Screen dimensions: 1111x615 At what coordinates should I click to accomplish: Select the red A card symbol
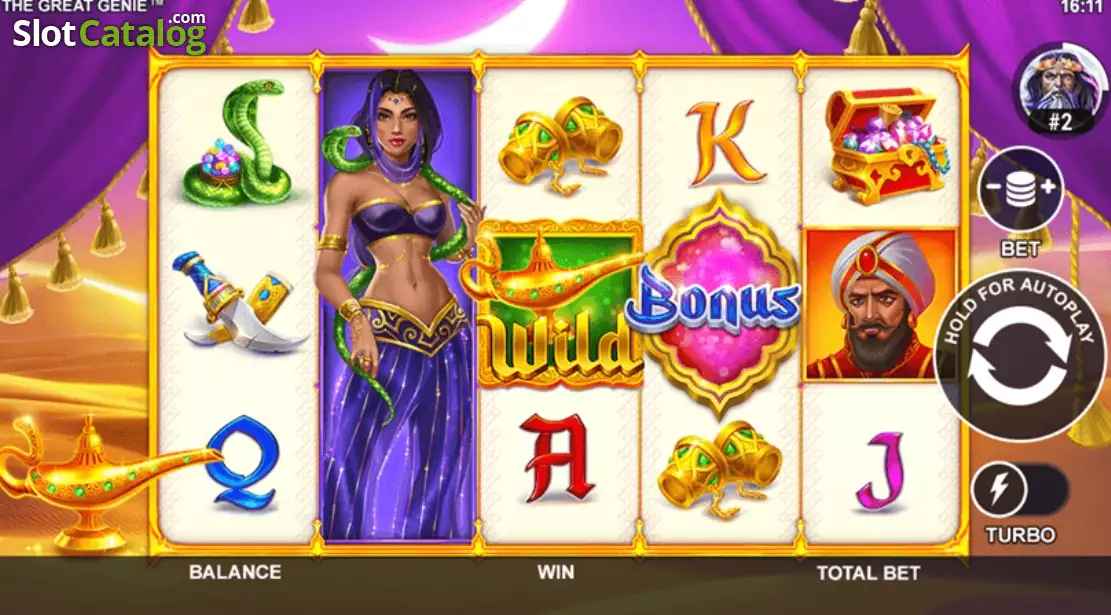click(x=556, y=458)
